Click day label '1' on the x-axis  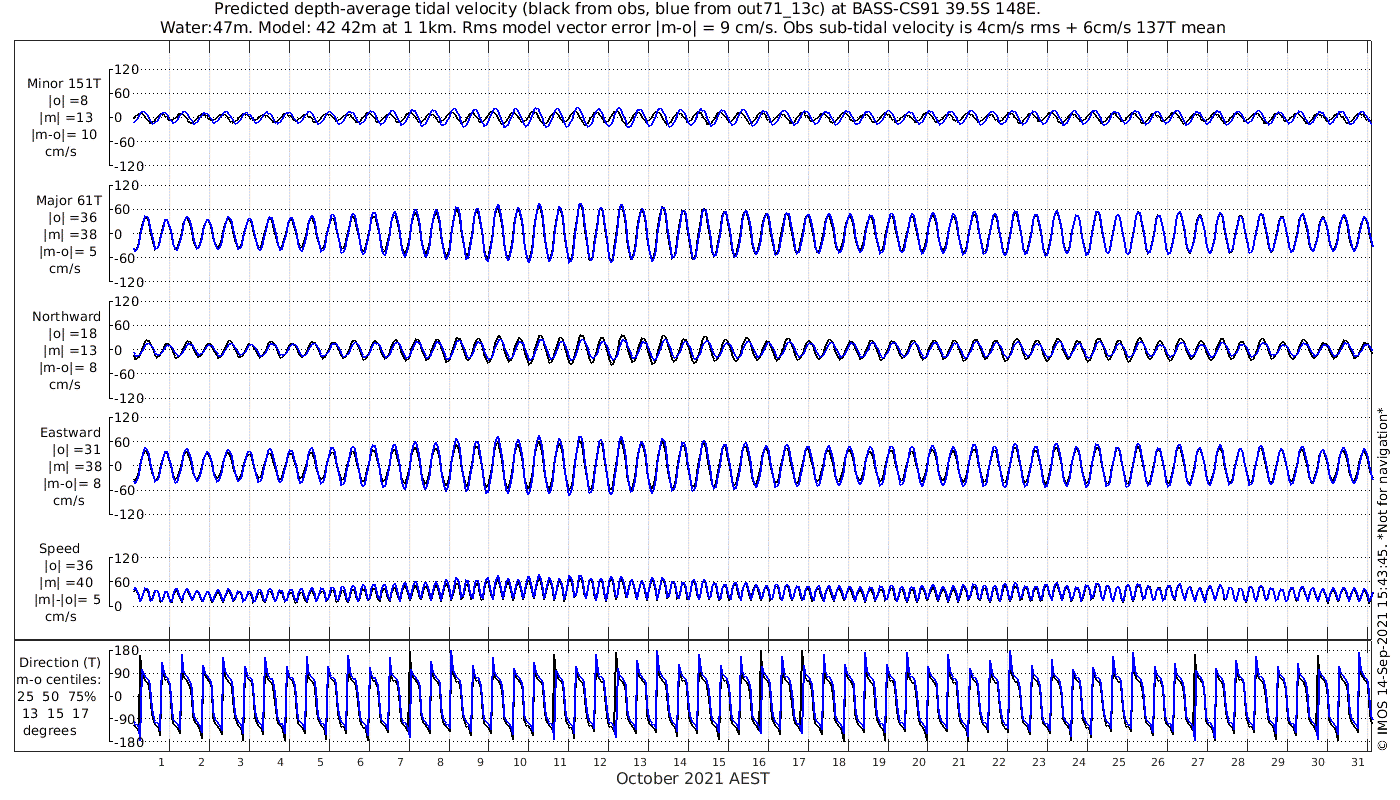pos(161,762)
